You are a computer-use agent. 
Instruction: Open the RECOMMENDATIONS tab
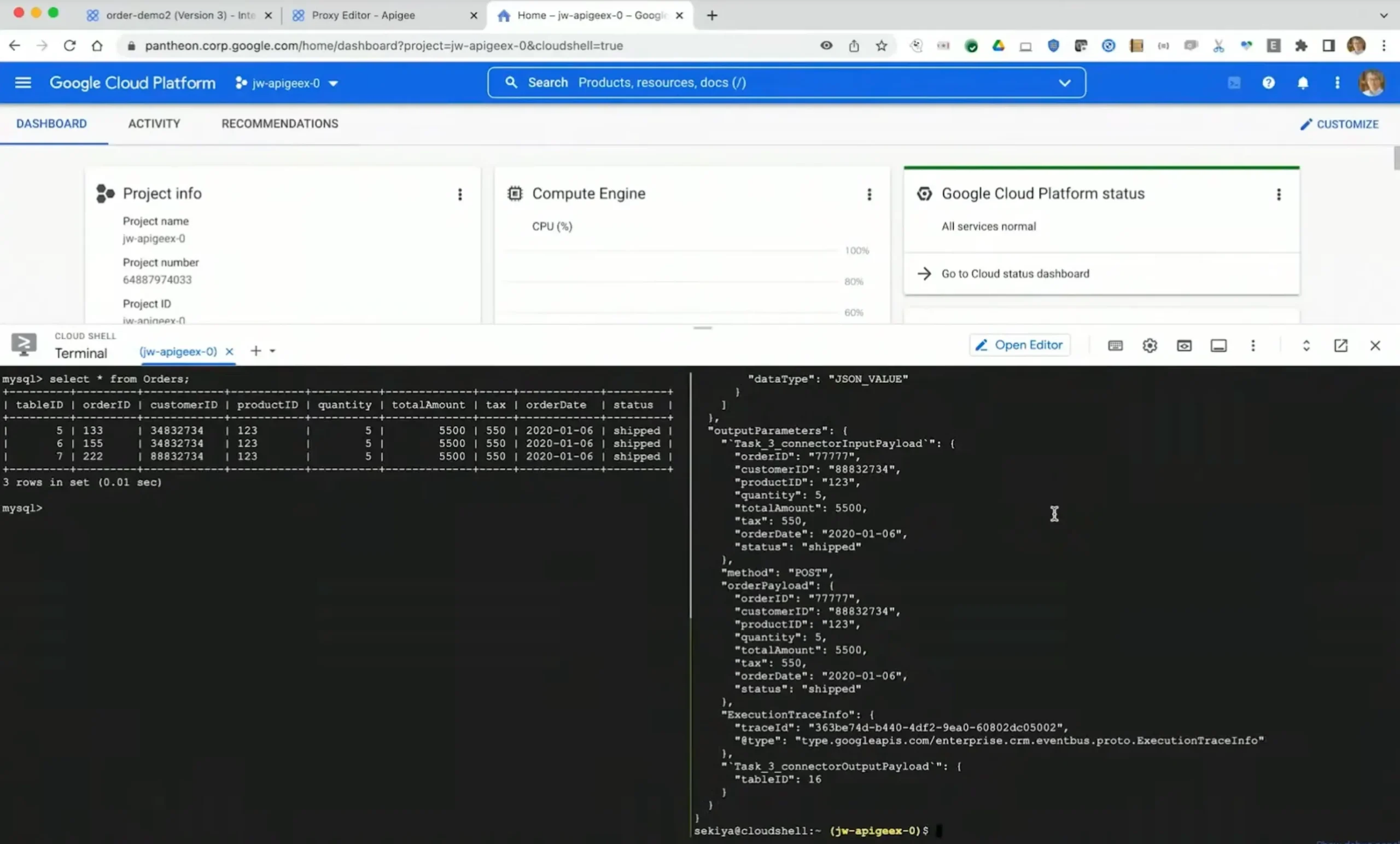coord(279,124)
